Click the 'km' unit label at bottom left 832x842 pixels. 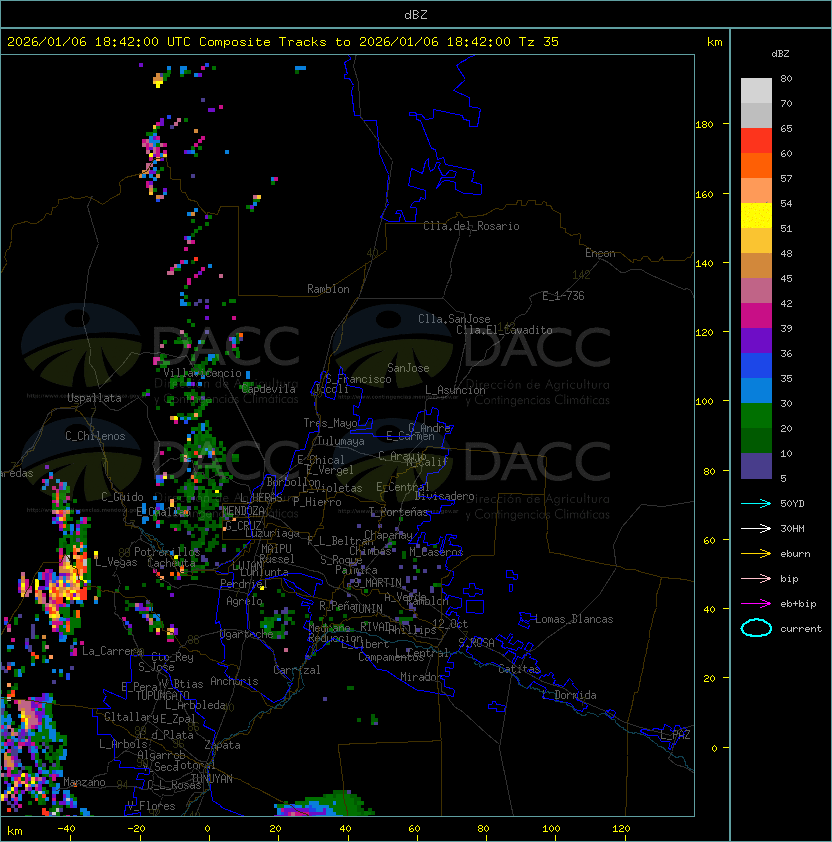15,831
